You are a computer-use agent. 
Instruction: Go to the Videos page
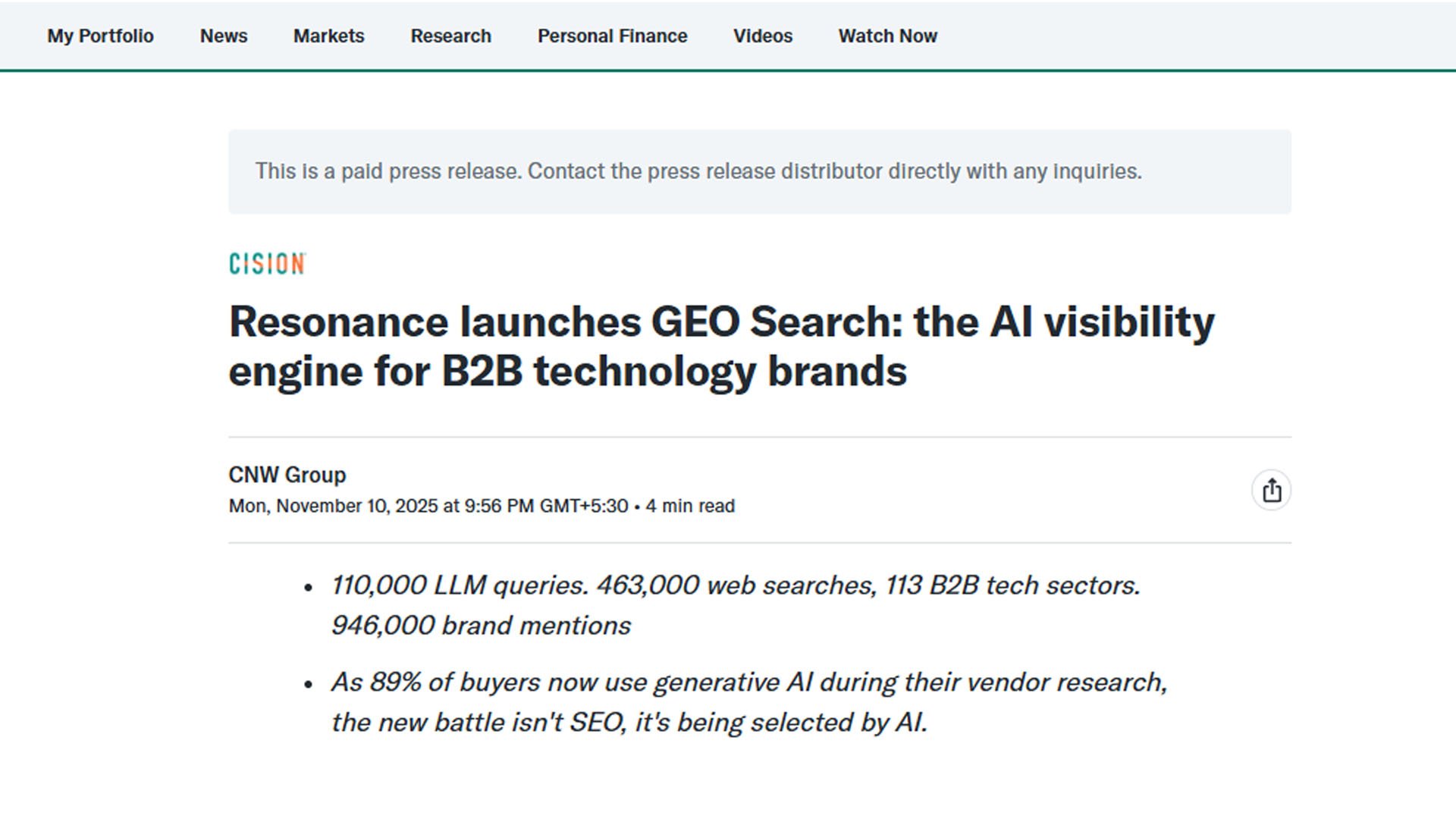pos(762,36)
